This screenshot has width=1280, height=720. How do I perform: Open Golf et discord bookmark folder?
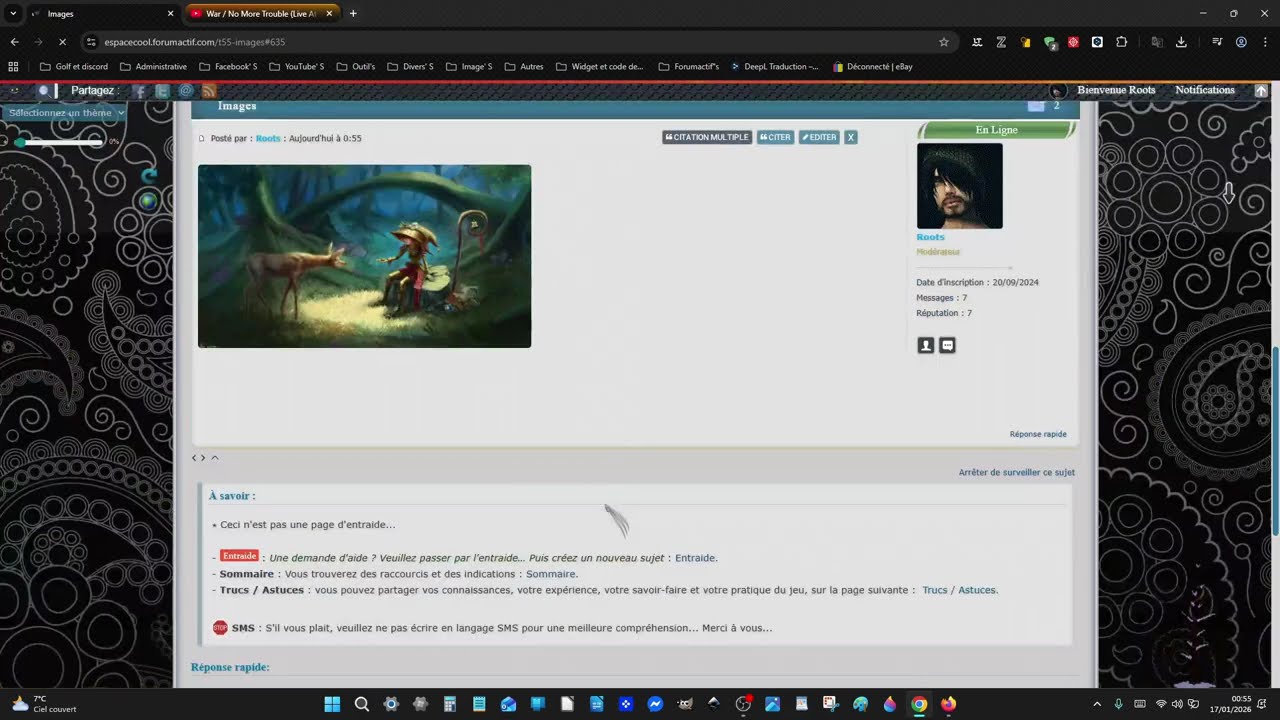[73, 67]
